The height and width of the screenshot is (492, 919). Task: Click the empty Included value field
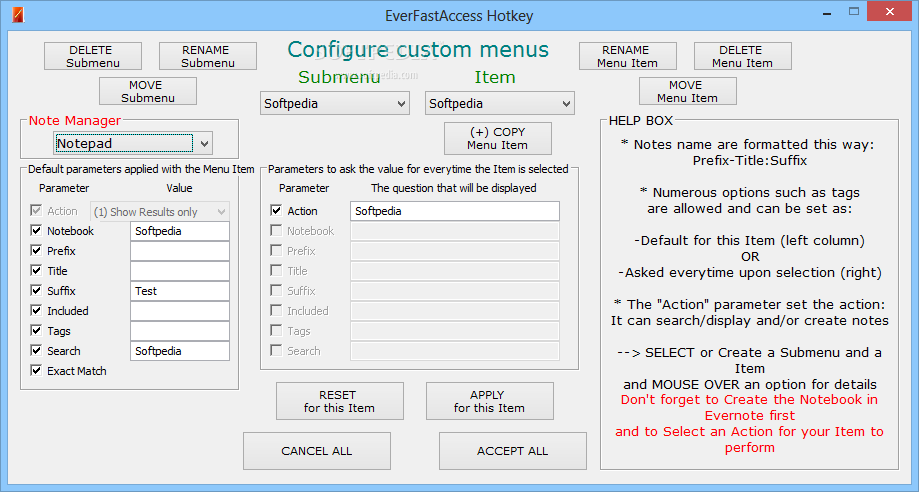click(180, 311)
